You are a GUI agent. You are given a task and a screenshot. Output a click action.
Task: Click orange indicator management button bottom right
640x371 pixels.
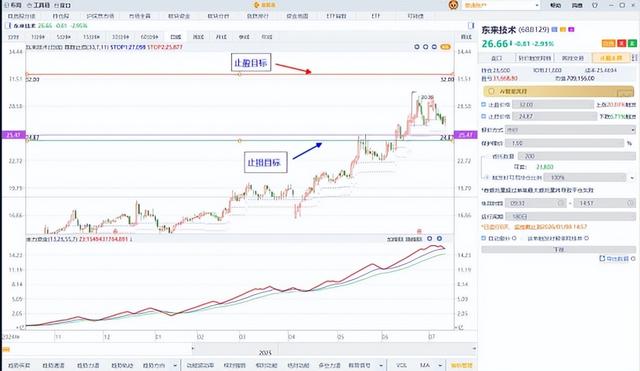pos(462,365)
